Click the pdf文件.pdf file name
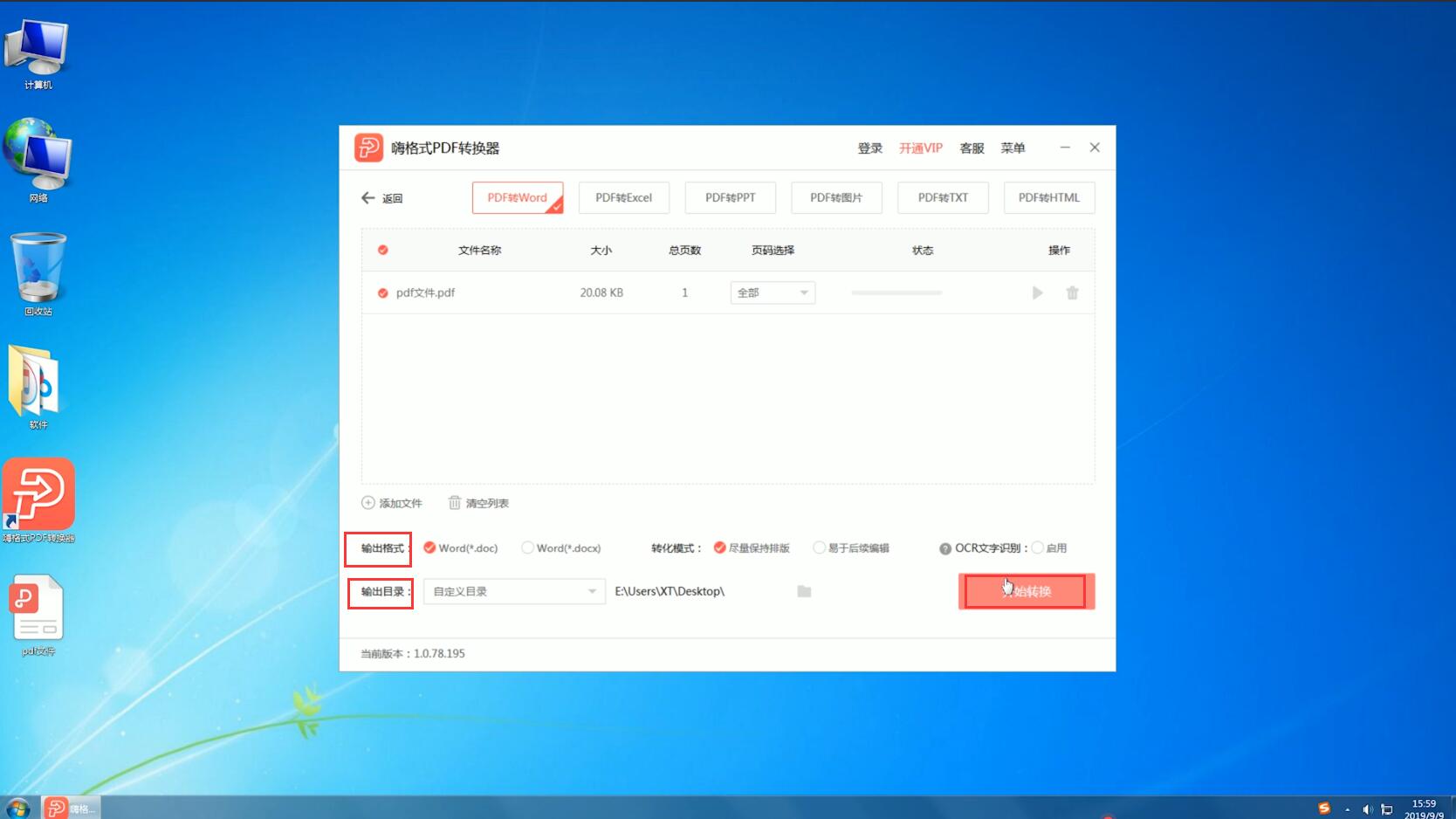 pyautogui.click(x=425, y=293)
